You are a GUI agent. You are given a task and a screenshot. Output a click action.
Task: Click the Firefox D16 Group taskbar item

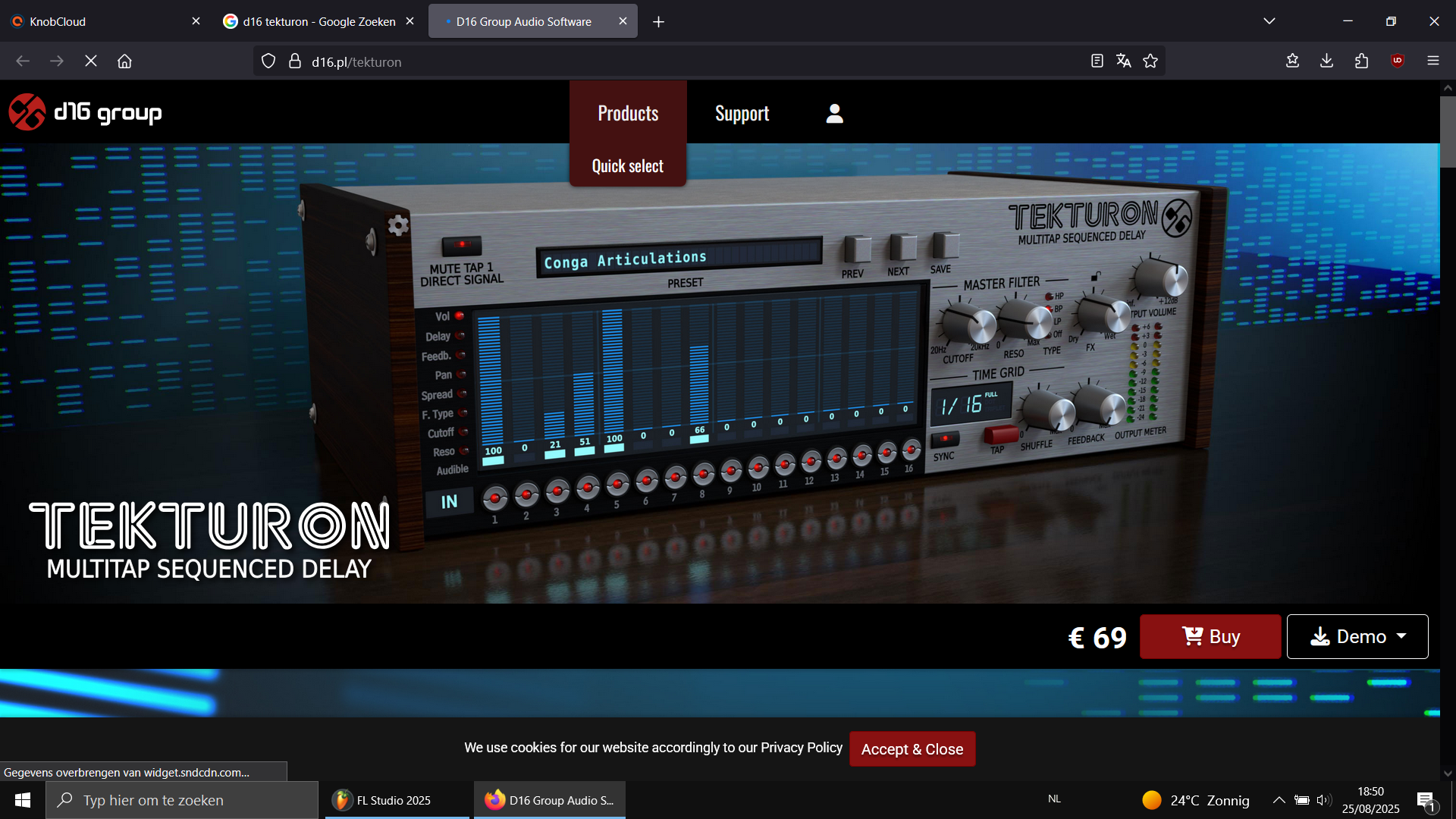coord(550,800)
